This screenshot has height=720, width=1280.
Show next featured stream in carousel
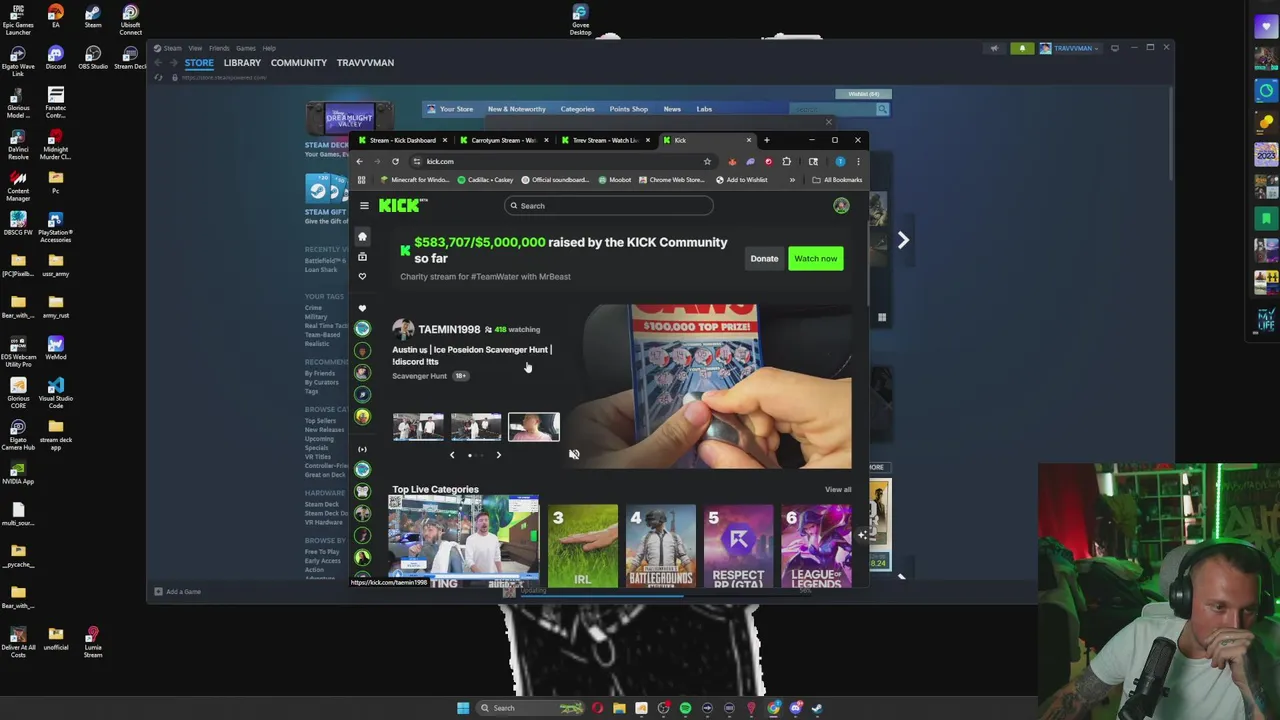[499, 455]
